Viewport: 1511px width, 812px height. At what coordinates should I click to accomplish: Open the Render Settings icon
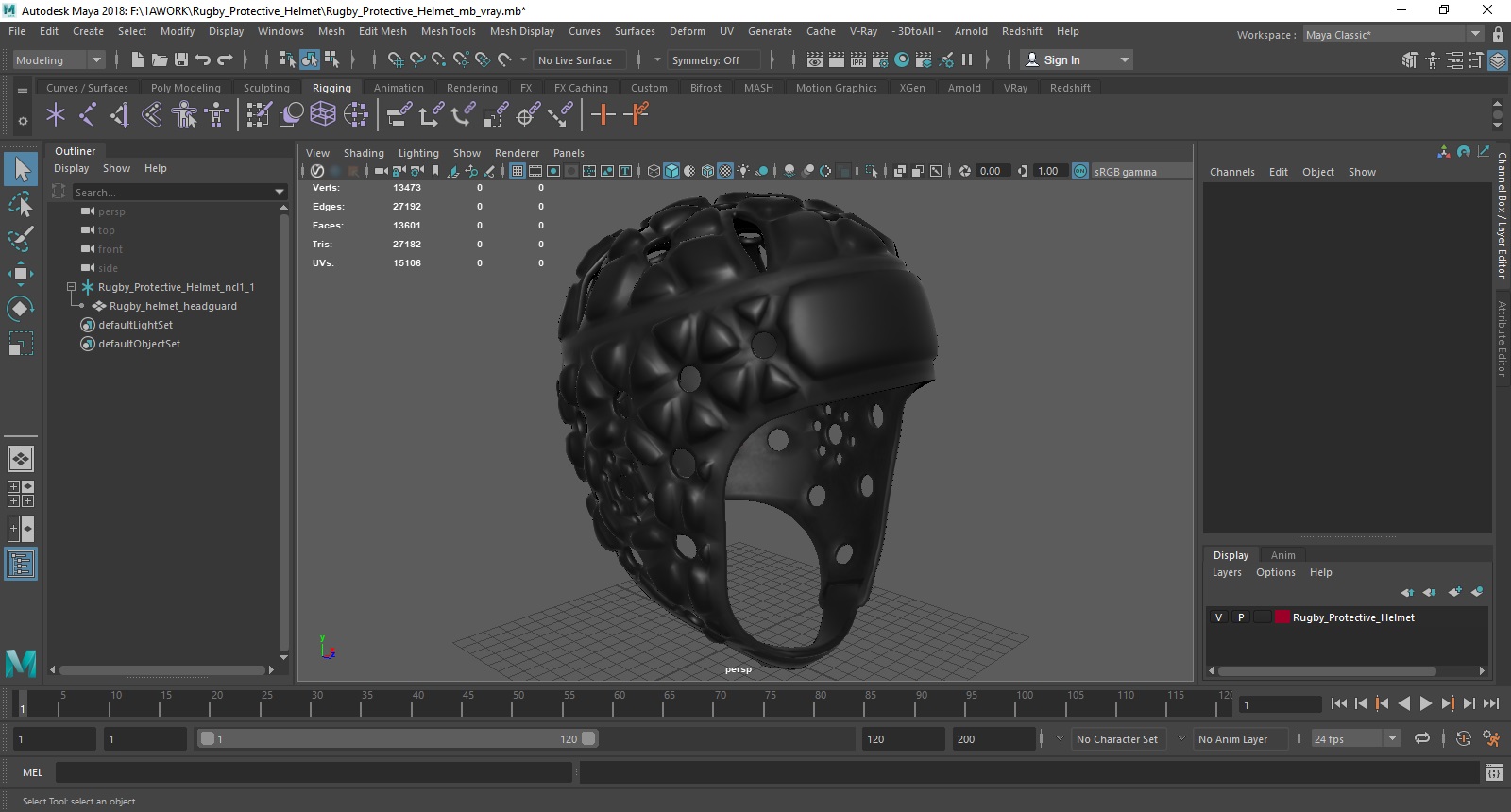pos(880,59)
